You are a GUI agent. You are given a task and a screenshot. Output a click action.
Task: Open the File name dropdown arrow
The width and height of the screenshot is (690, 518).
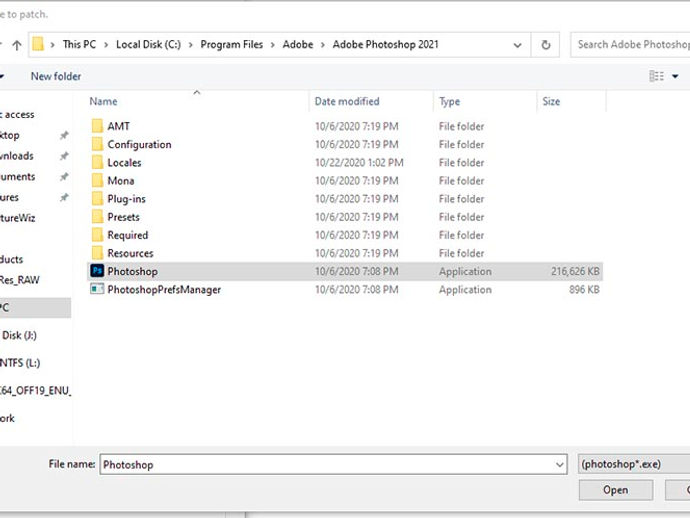pos(559,465)
